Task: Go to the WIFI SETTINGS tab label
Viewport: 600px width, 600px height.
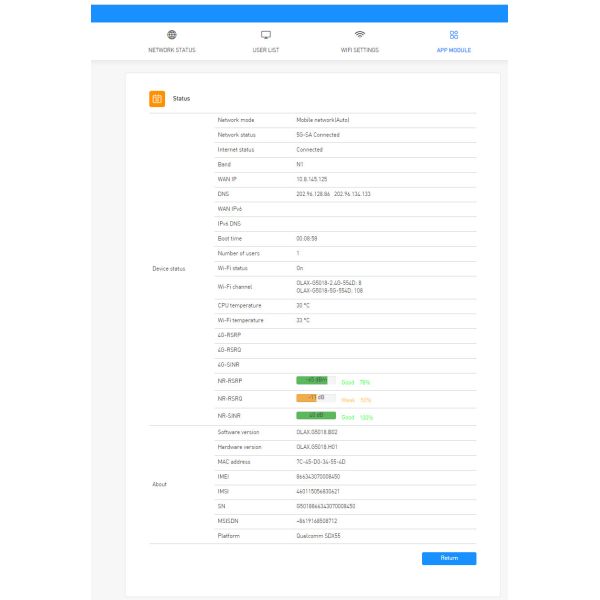Action: pos(360,50)
